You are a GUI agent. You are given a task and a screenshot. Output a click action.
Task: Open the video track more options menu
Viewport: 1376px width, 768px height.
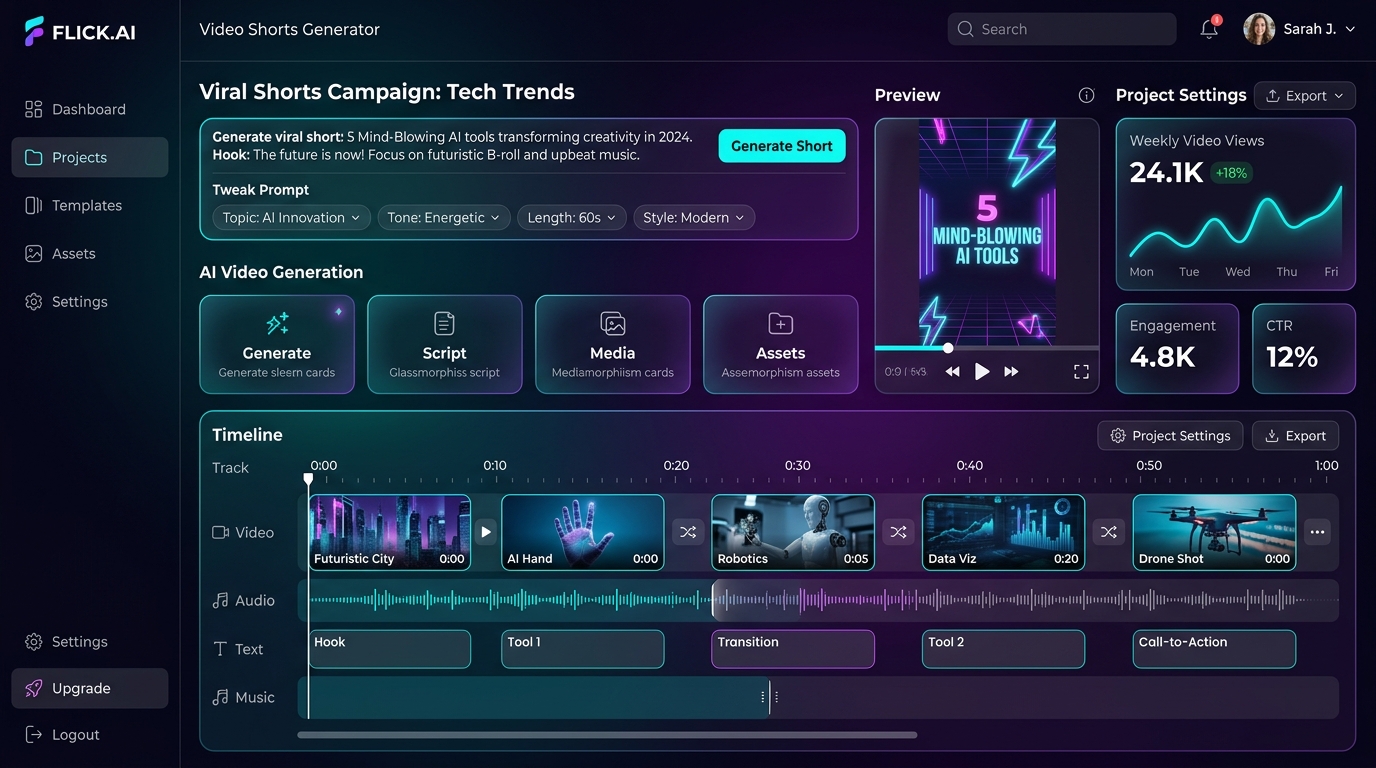coord(1318,532)
